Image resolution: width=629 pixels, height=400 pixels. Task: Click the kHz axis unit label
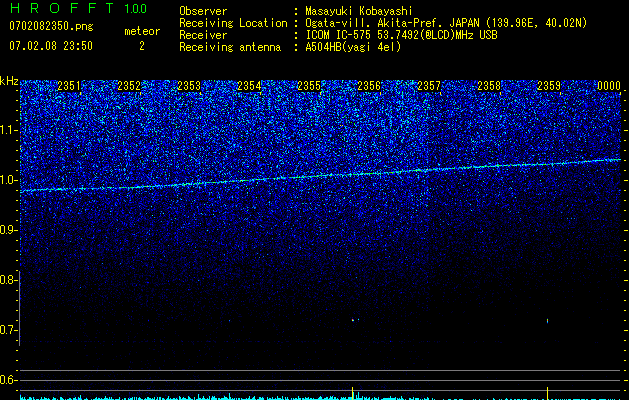pos(9,81)
